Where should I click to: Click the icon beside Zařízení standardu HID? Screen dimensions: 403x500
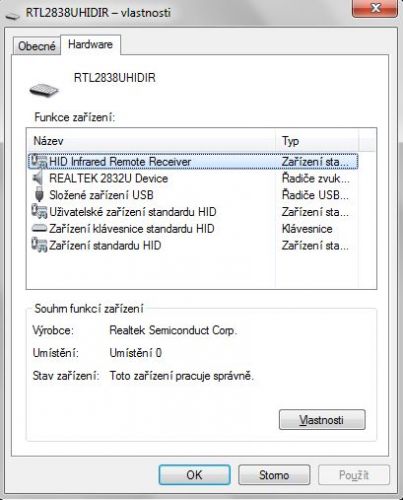pos(39,246)
